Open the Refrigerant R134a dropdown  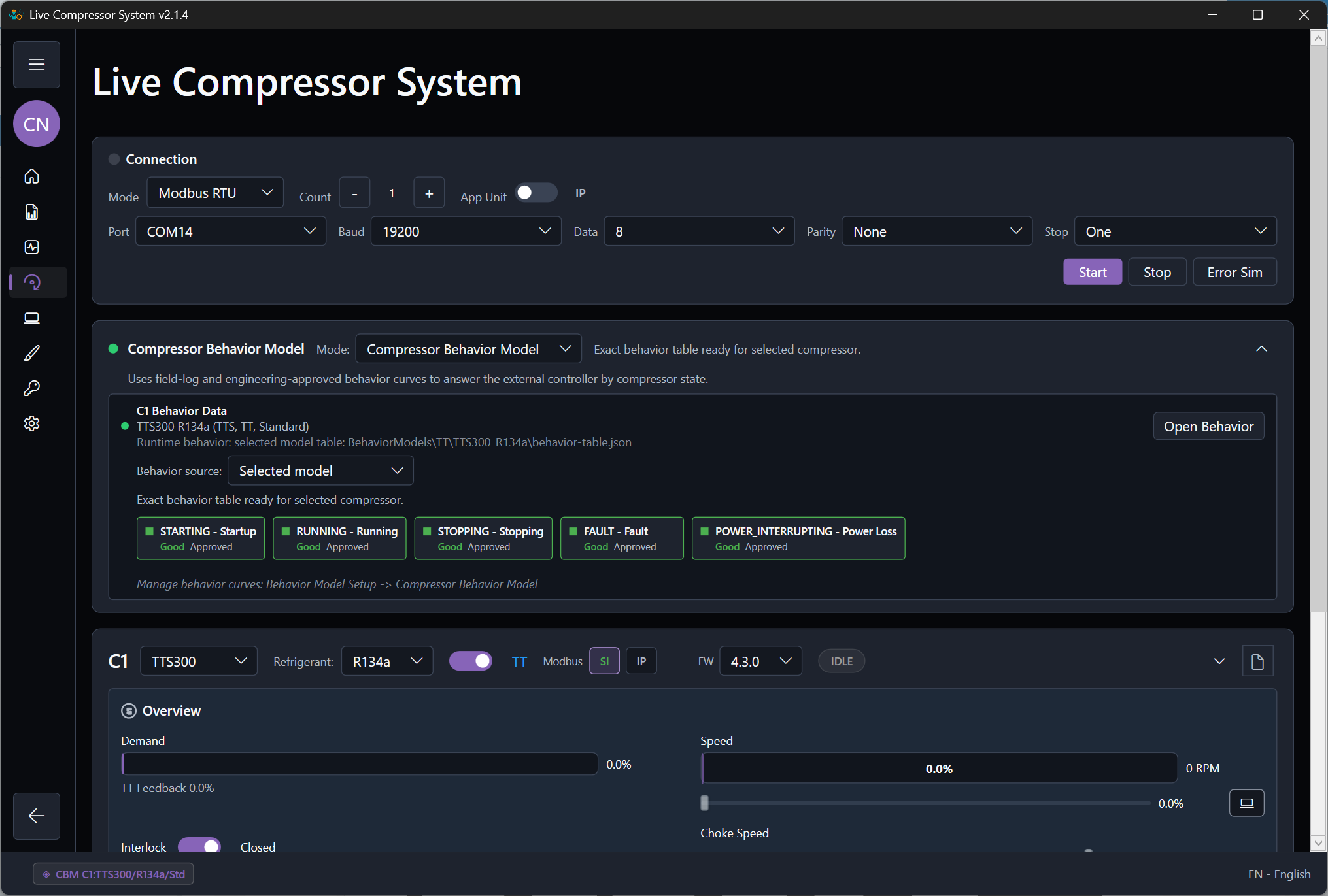coord(387,661)
